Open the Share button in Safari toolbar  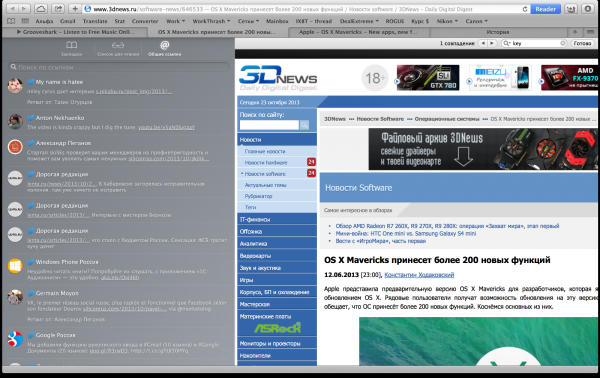tap(58, 8)
